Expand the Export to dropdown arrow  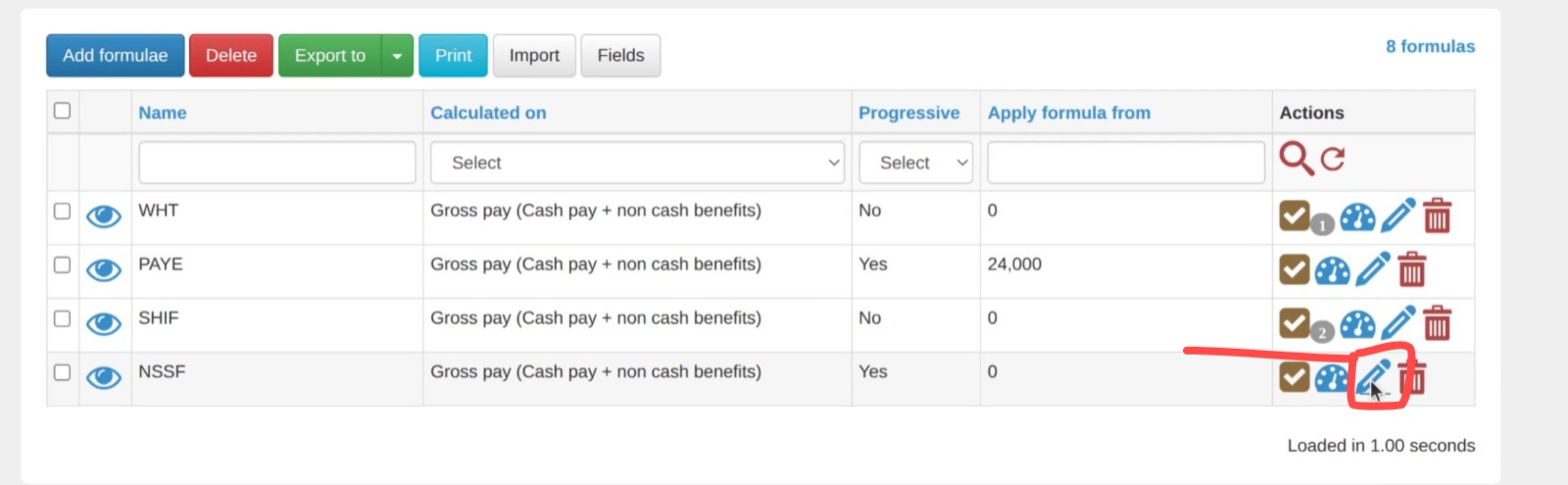pos(397,56)
